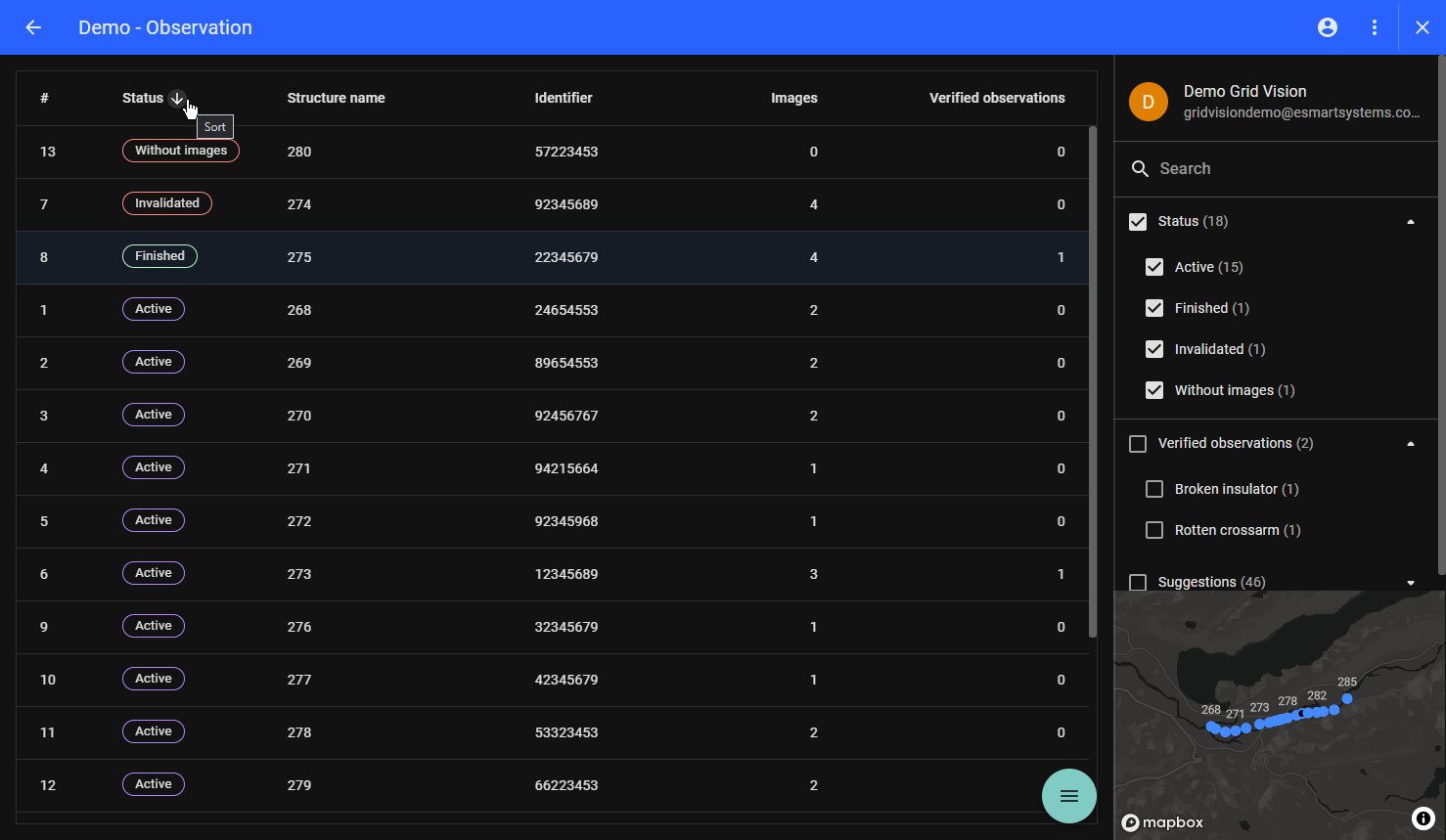
Task: Open the user account icon
Action: coord(1328,27)
